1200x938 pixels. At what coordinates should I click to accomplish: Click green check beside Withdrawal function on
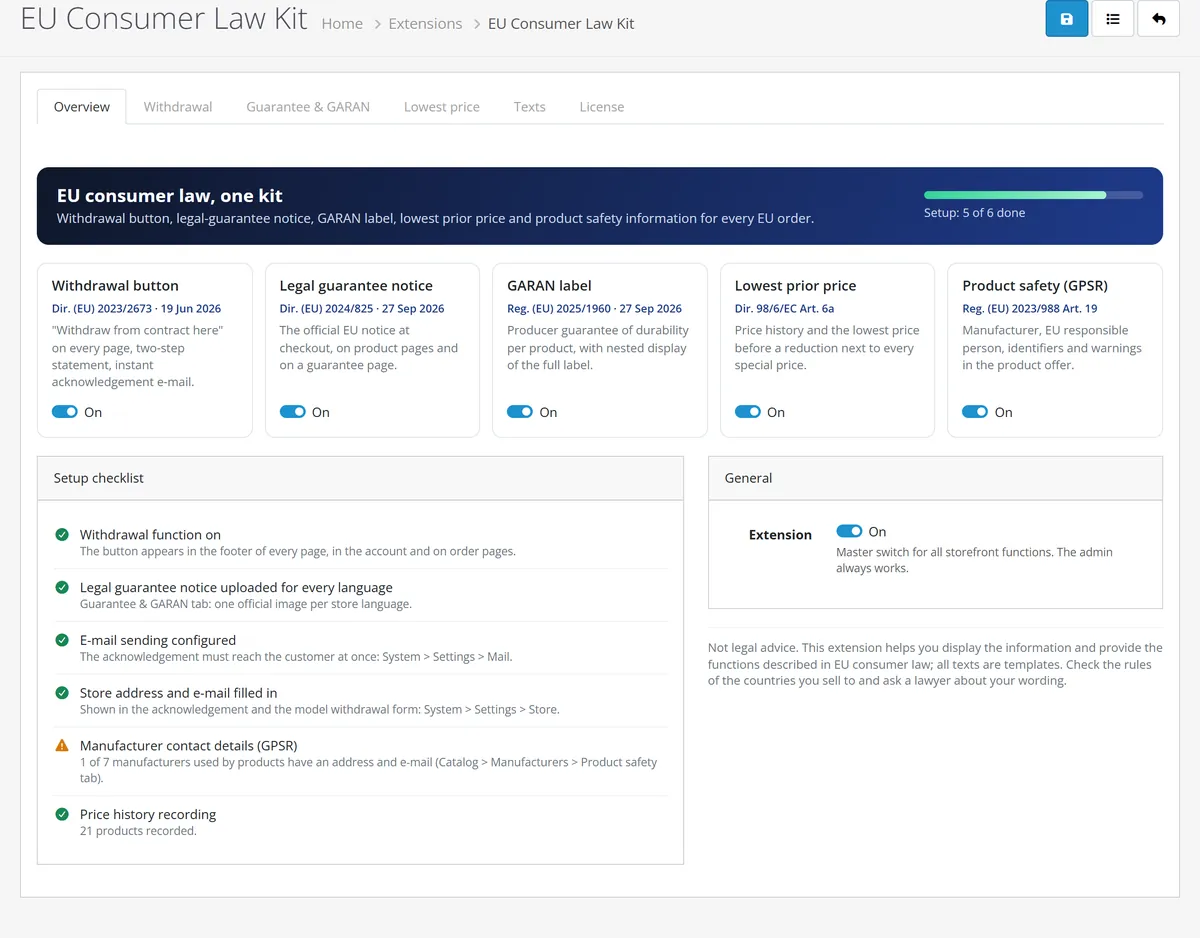[62, 535]
